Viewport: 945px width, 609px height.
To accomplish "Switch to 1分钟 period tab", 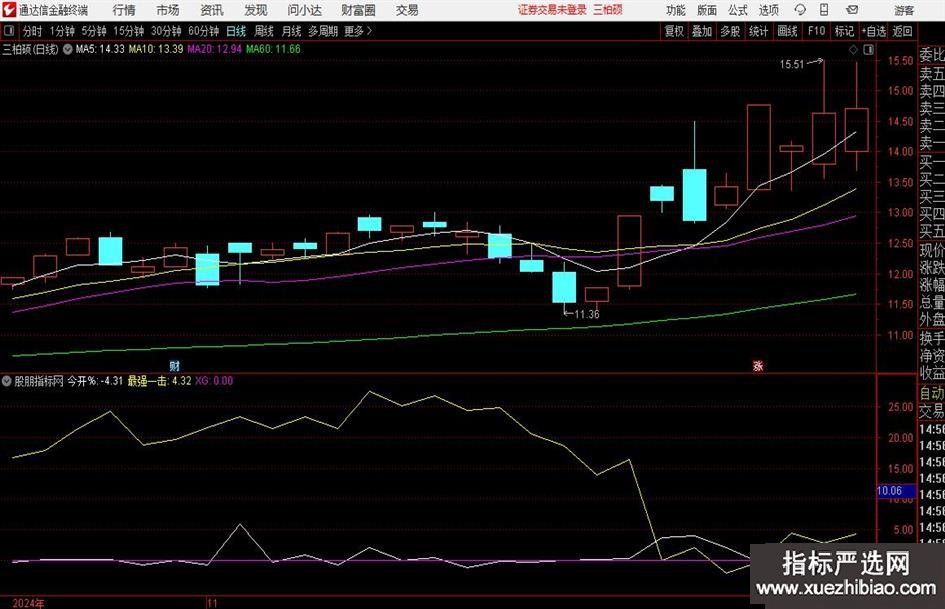I will tap(62, 31).
